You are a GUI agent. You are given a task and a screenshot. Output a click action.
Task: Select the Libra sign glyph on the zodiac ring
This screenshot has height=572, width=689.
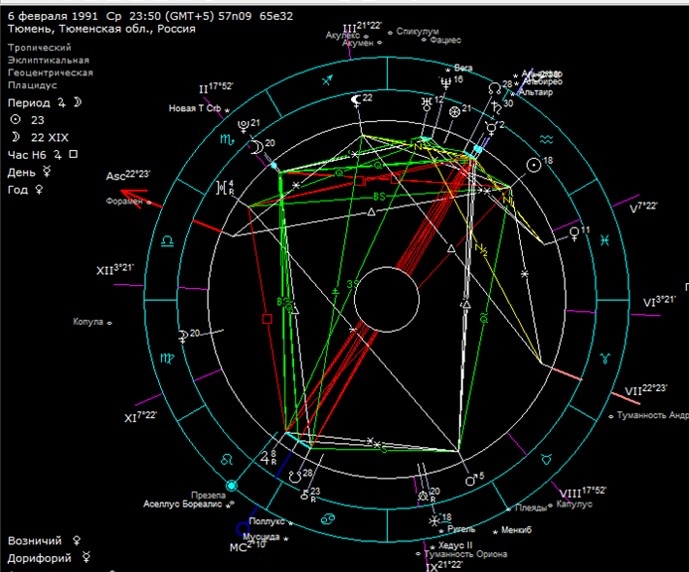point(168,241)
